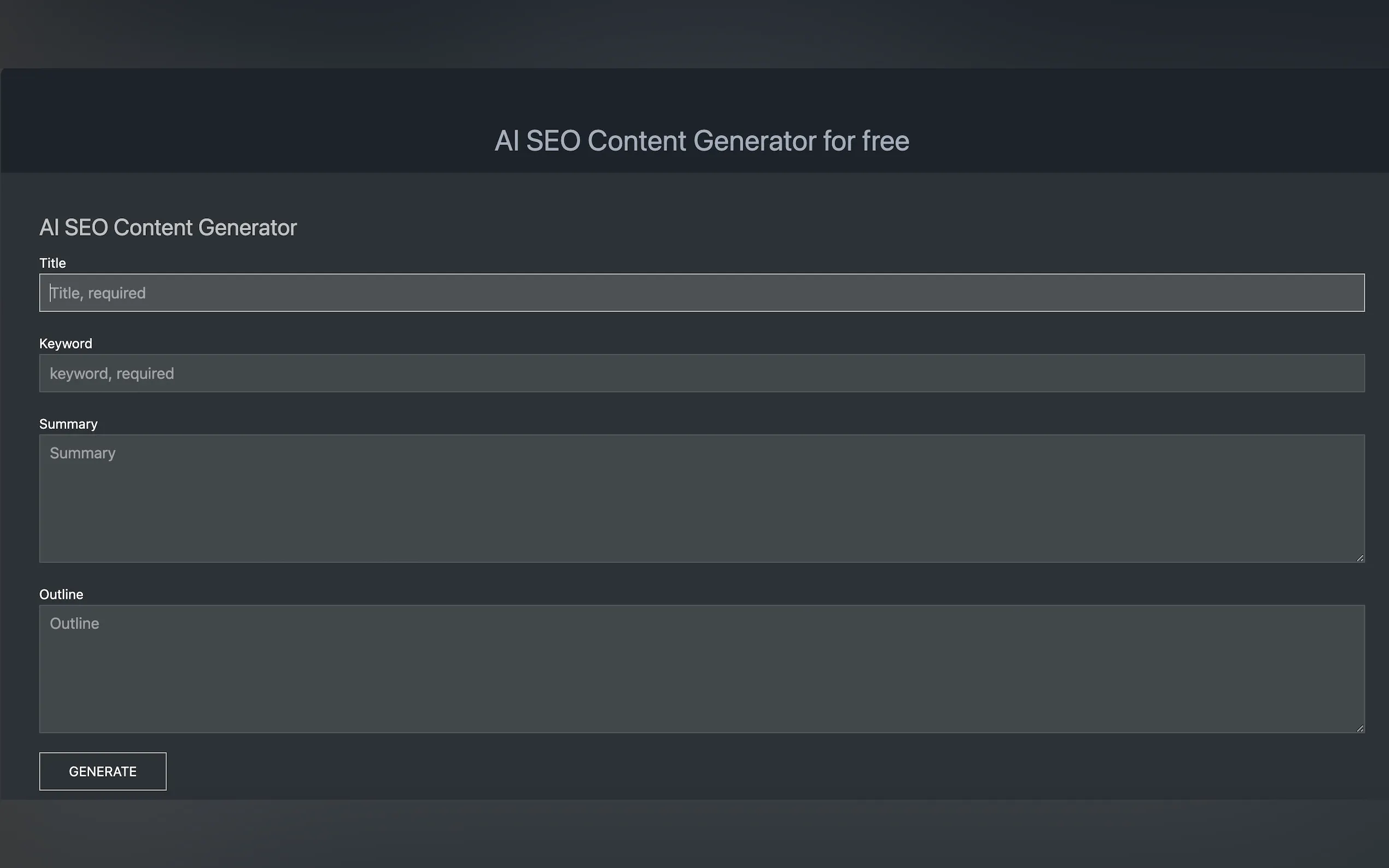Click the "Outline" placeholder inside the text area

(x=75, y=624)
